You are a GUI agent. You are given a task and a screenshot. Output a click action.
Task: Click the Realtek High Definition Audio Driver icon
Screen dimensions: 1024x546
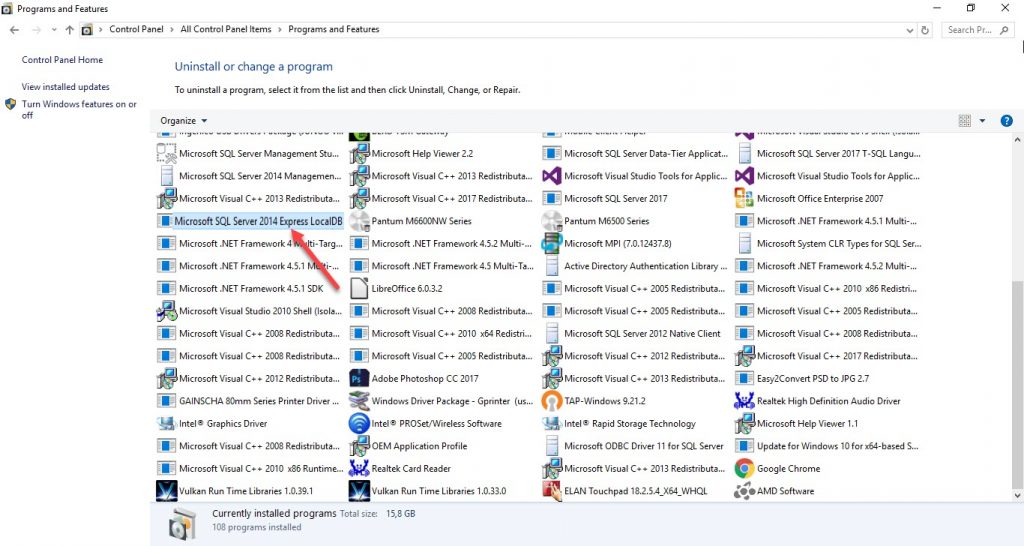[744, 401]
